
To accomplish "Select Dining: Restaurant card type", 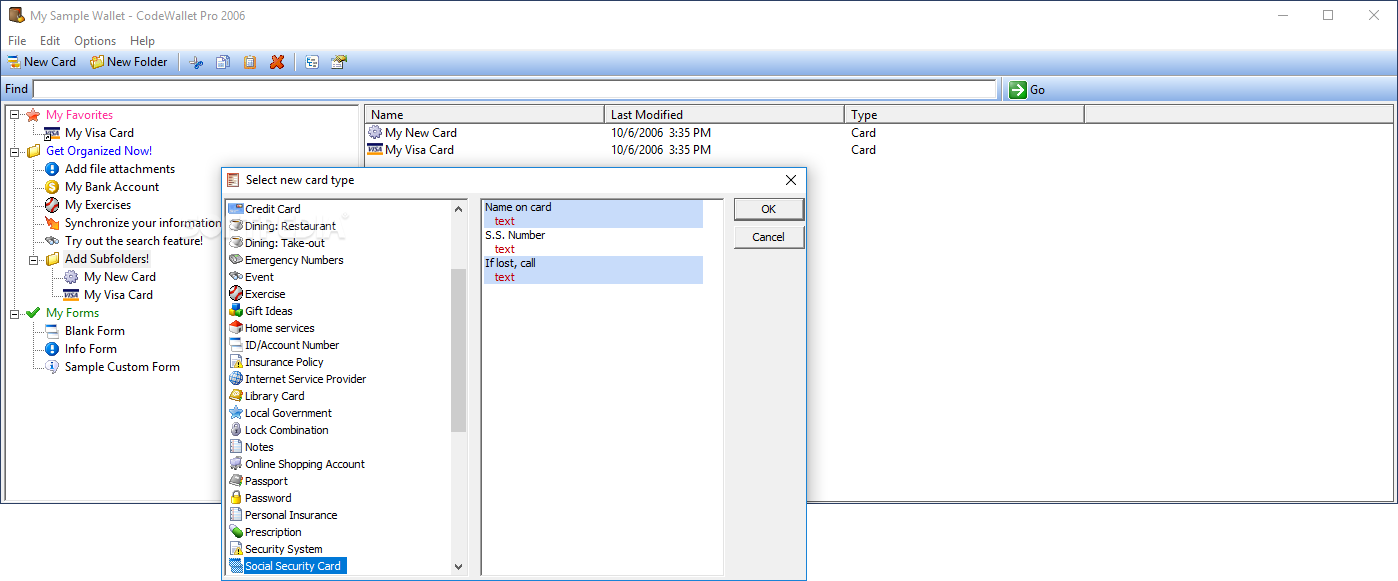I will (290, 226).
